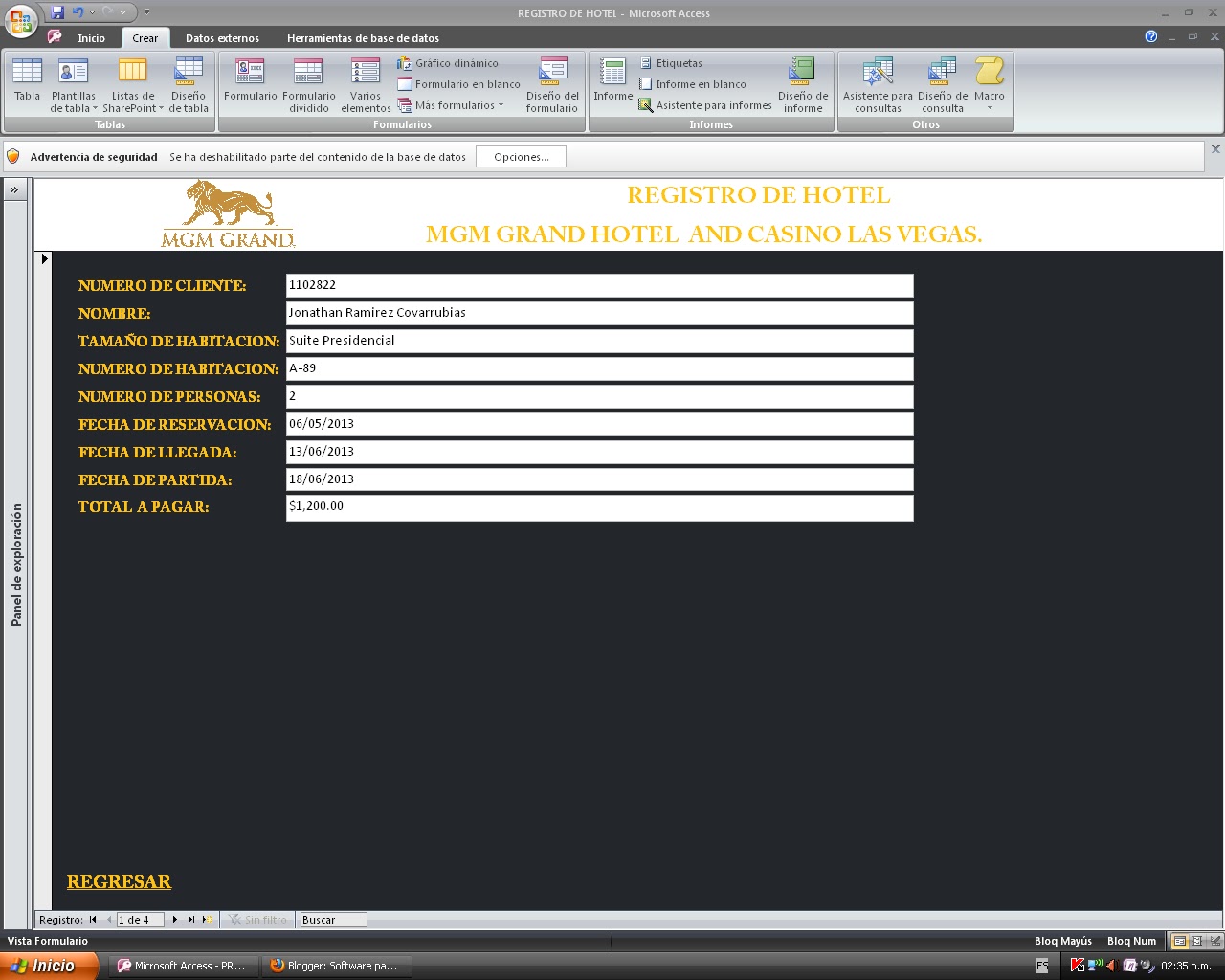Create Etiquetas report
This screenshot has width=1225, height=980.
(671, 63)
